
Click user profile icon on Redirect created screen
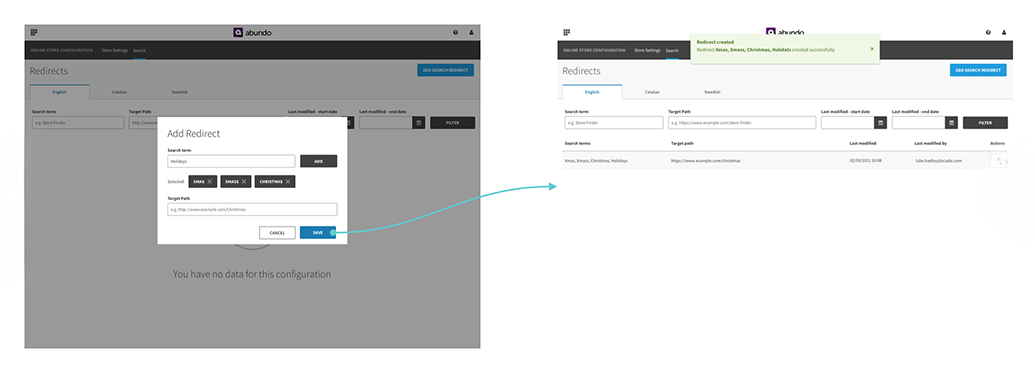[1004, 32]
